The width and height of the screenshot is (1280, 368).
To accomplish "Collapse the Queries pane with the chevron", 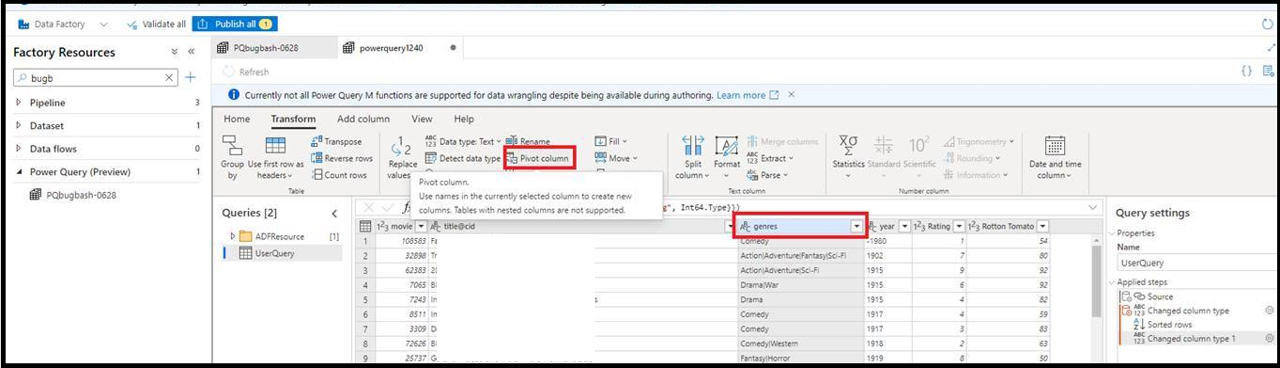I will coord(334,213).
